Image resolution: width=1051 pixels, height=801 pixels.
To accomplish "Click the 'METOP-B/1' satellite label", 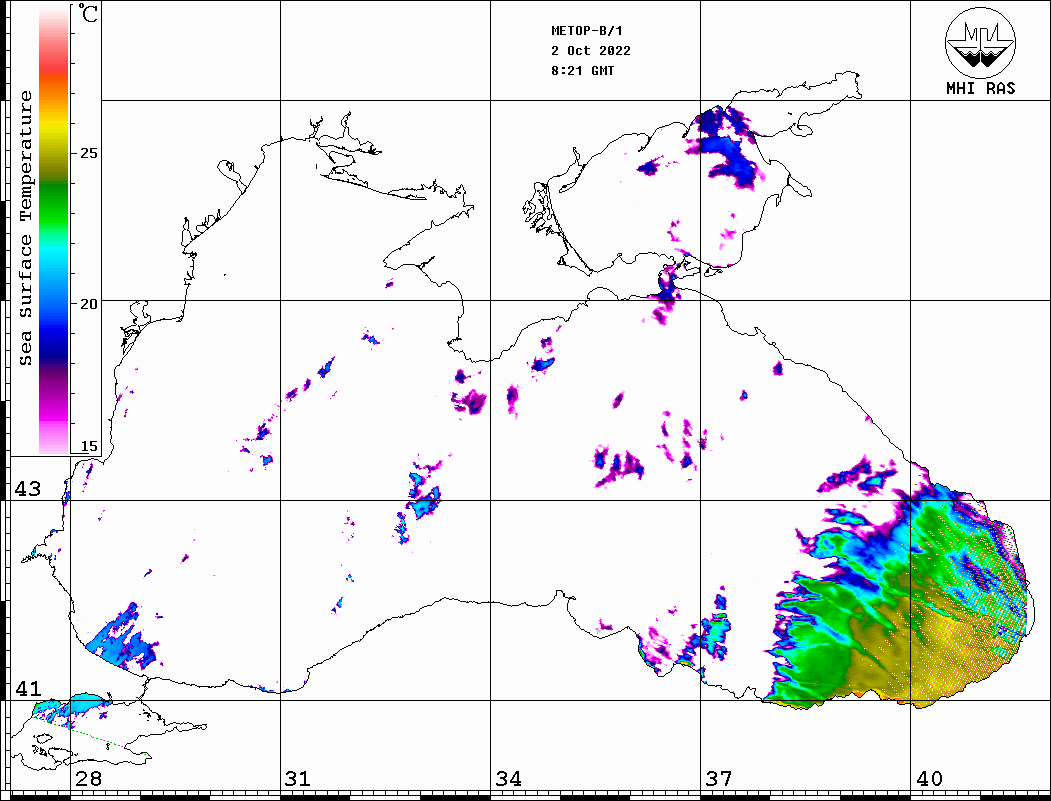I will (586, 31).
